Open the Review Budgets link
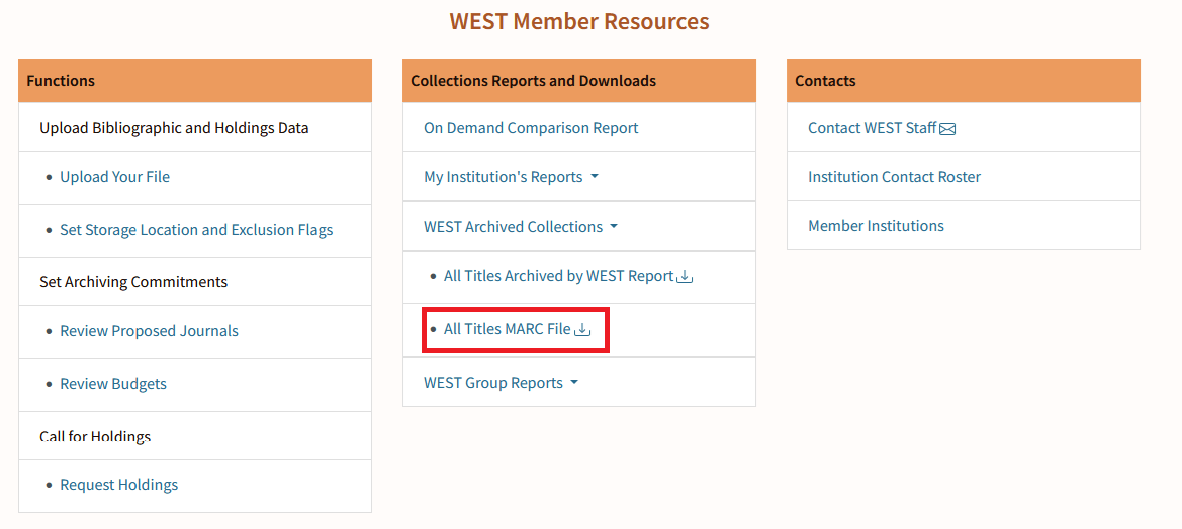This screenshot has height=529, width=1182. (x=113, y=384)
